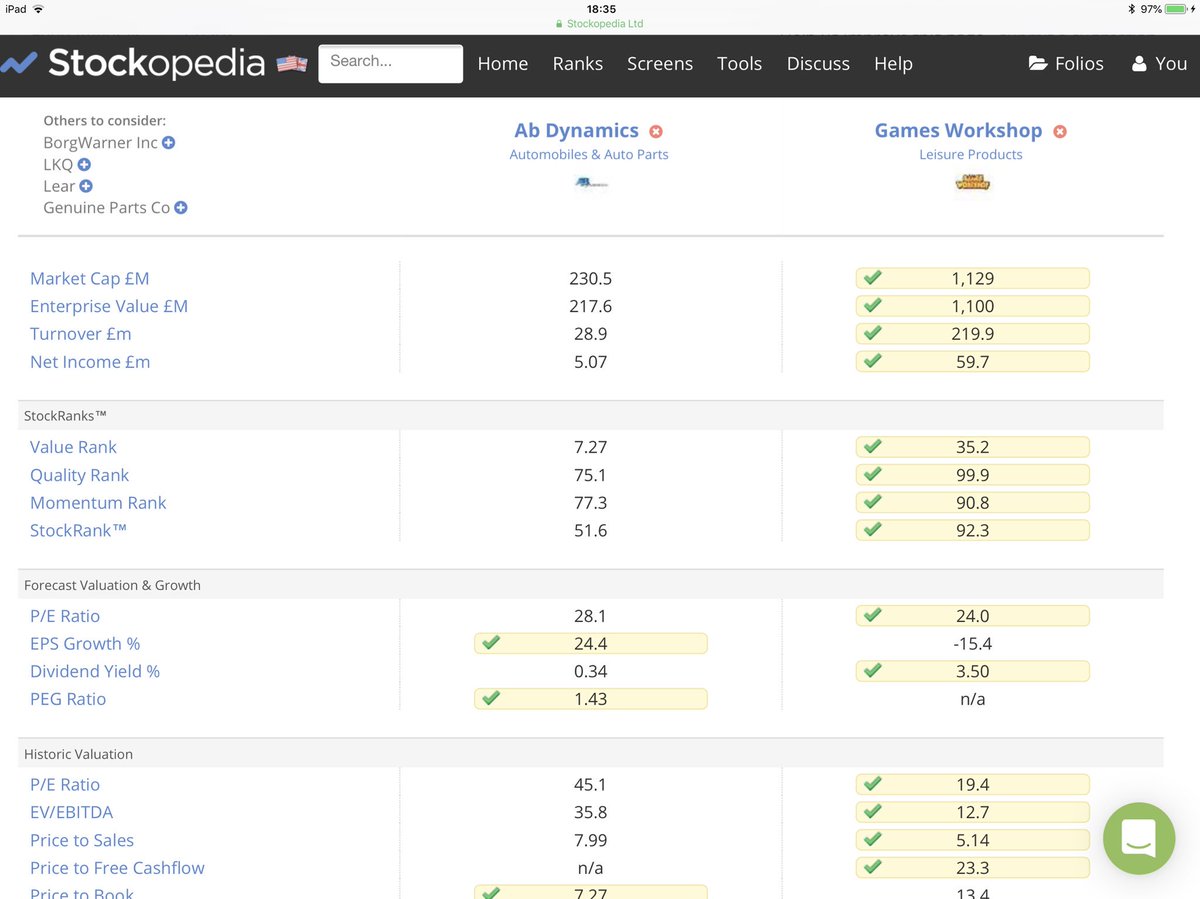Click the Quality Rank link

point(80,475)
